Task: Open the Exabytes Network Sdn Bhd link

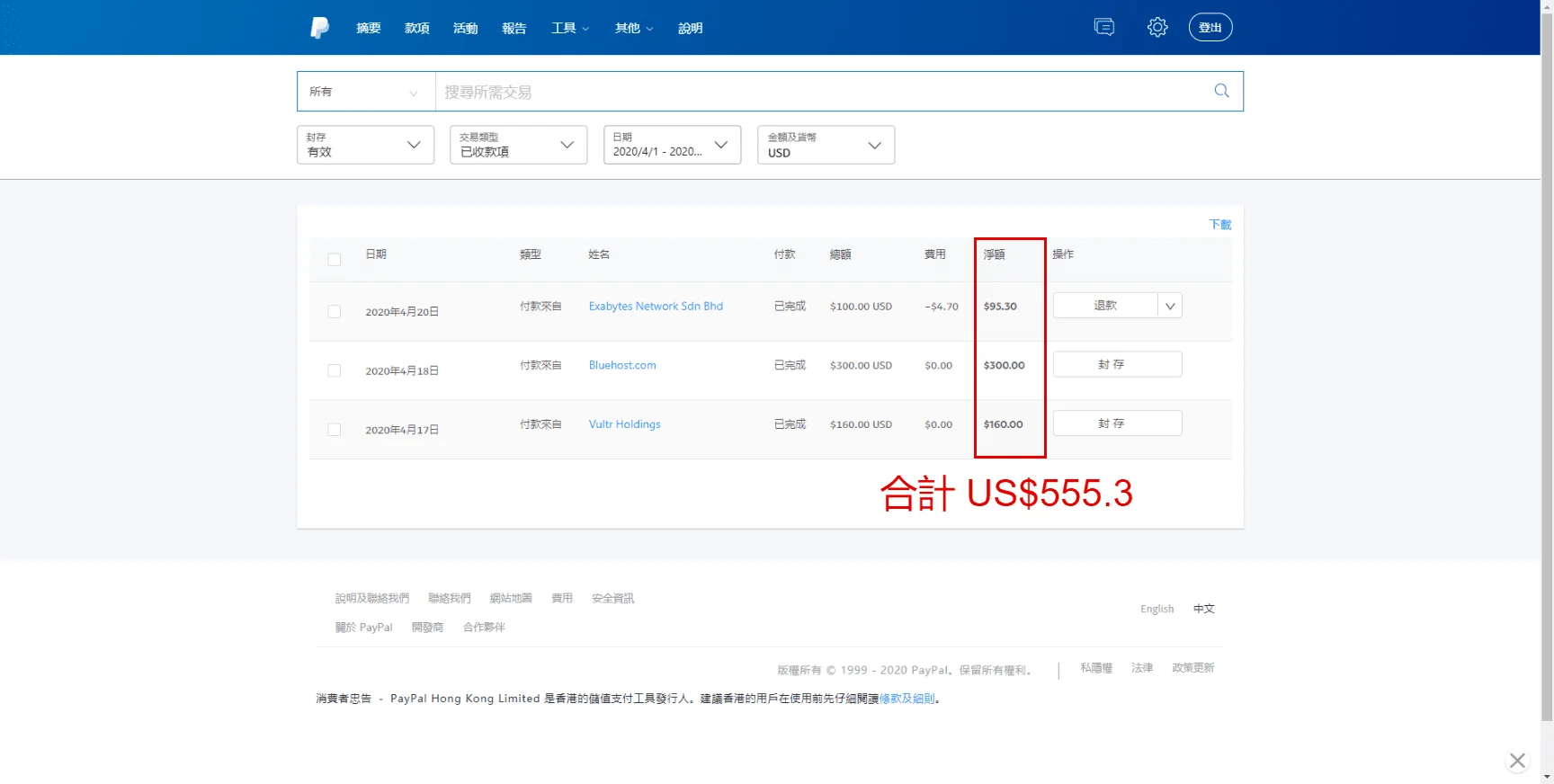Action: tap(656, 307)
